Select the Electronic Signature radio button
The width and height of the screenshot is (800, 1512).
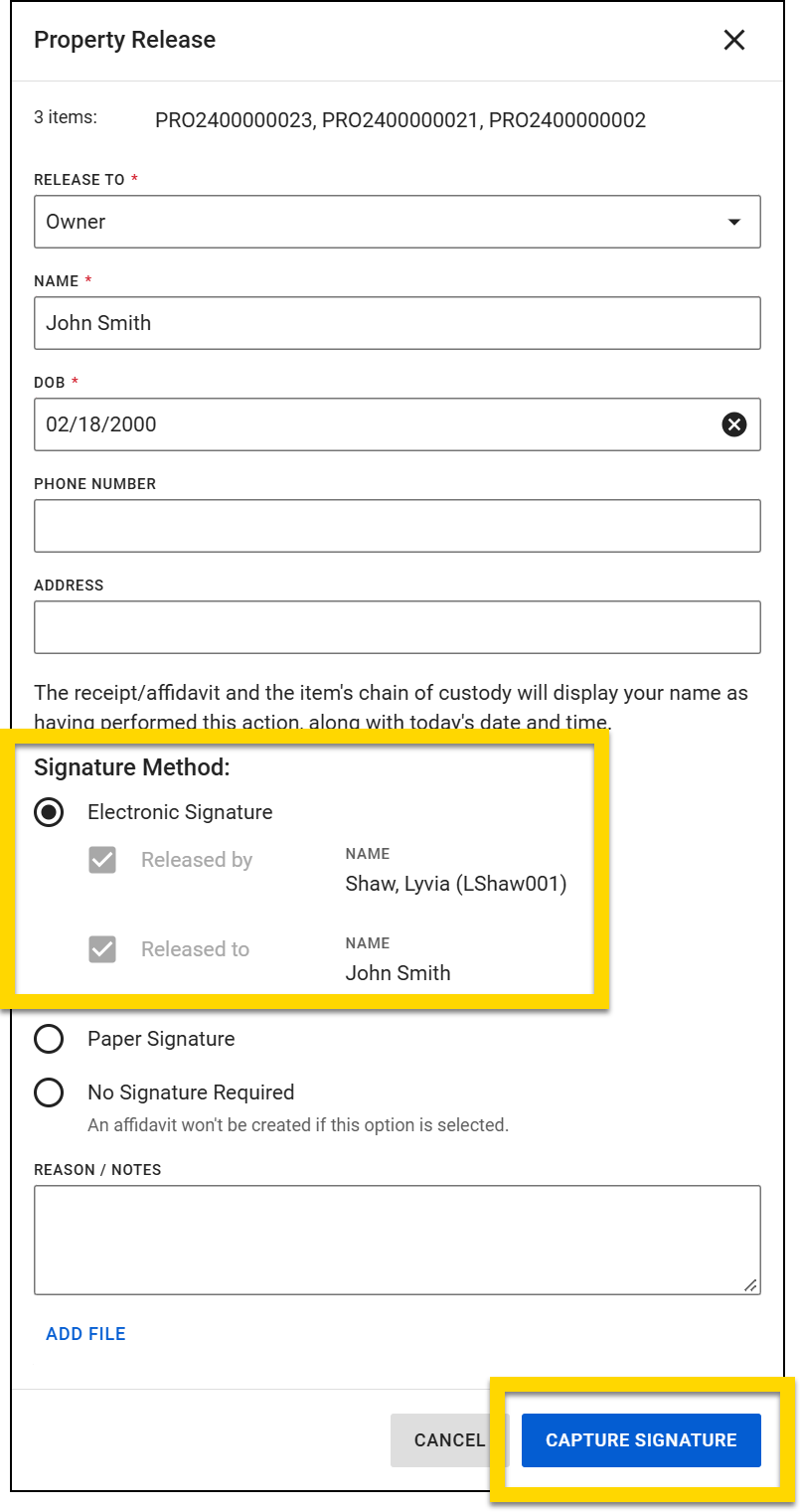coord(48,812)
